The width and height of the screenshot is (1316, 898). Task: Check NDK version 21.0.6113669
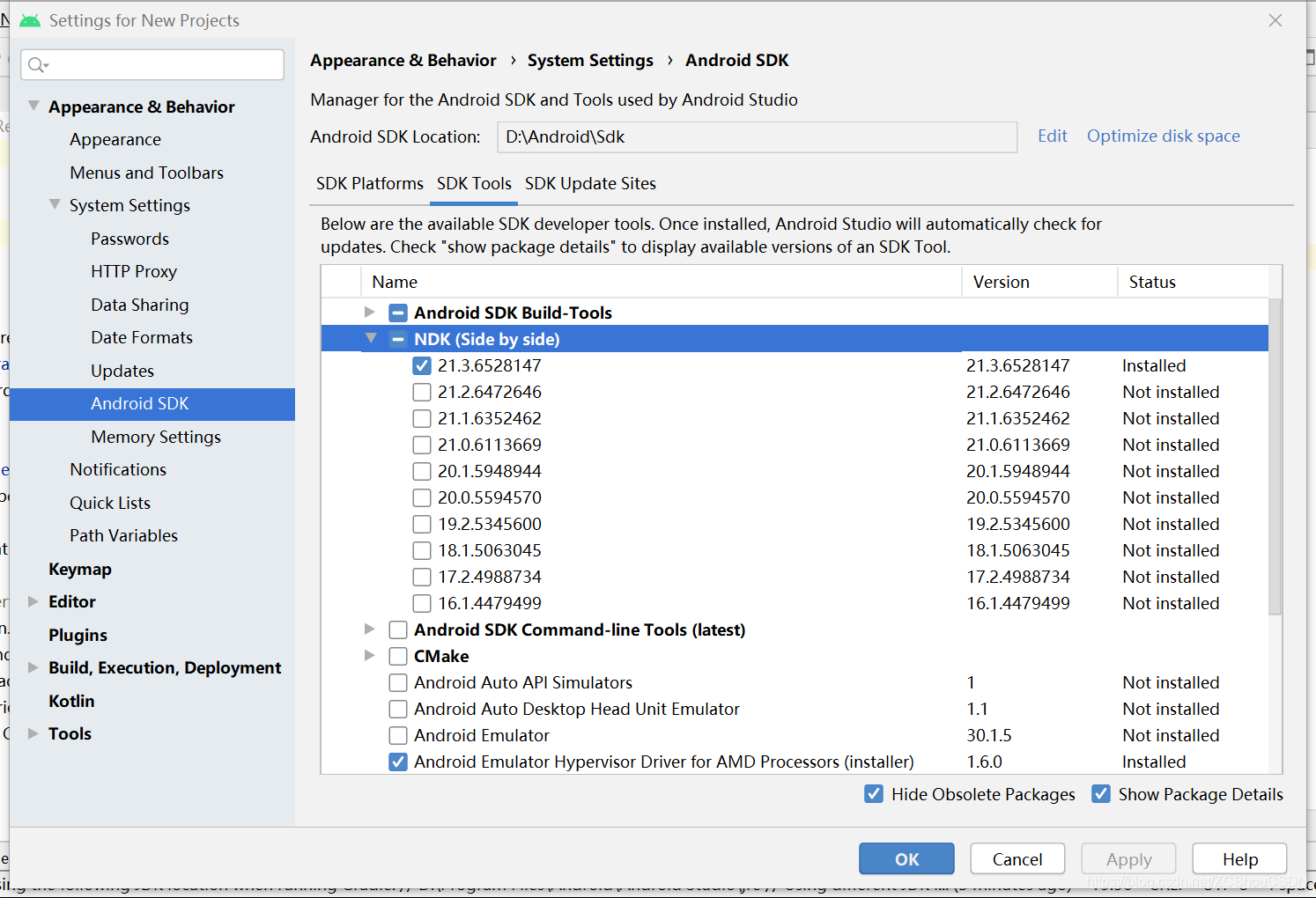[x=422, y=445]
